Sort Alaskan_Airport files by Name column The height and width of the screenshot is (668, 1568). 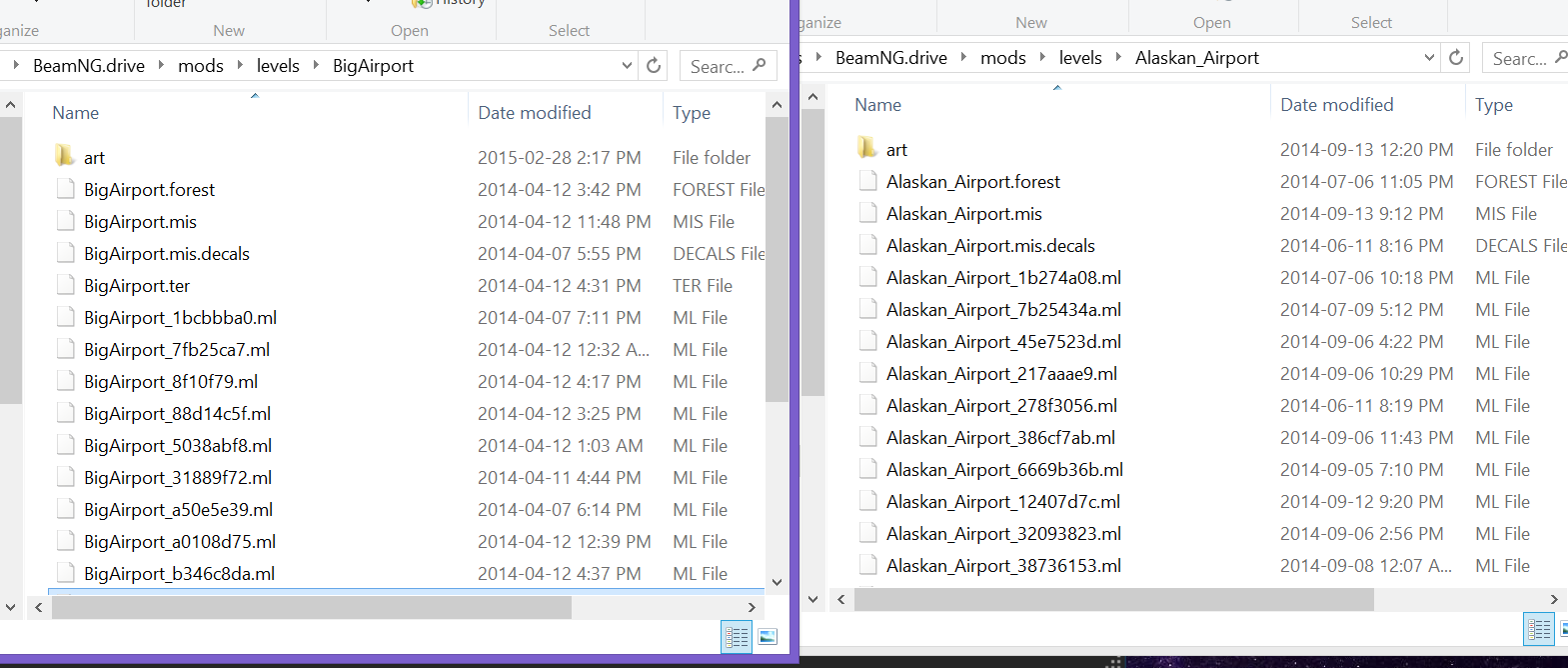(878, 105)
